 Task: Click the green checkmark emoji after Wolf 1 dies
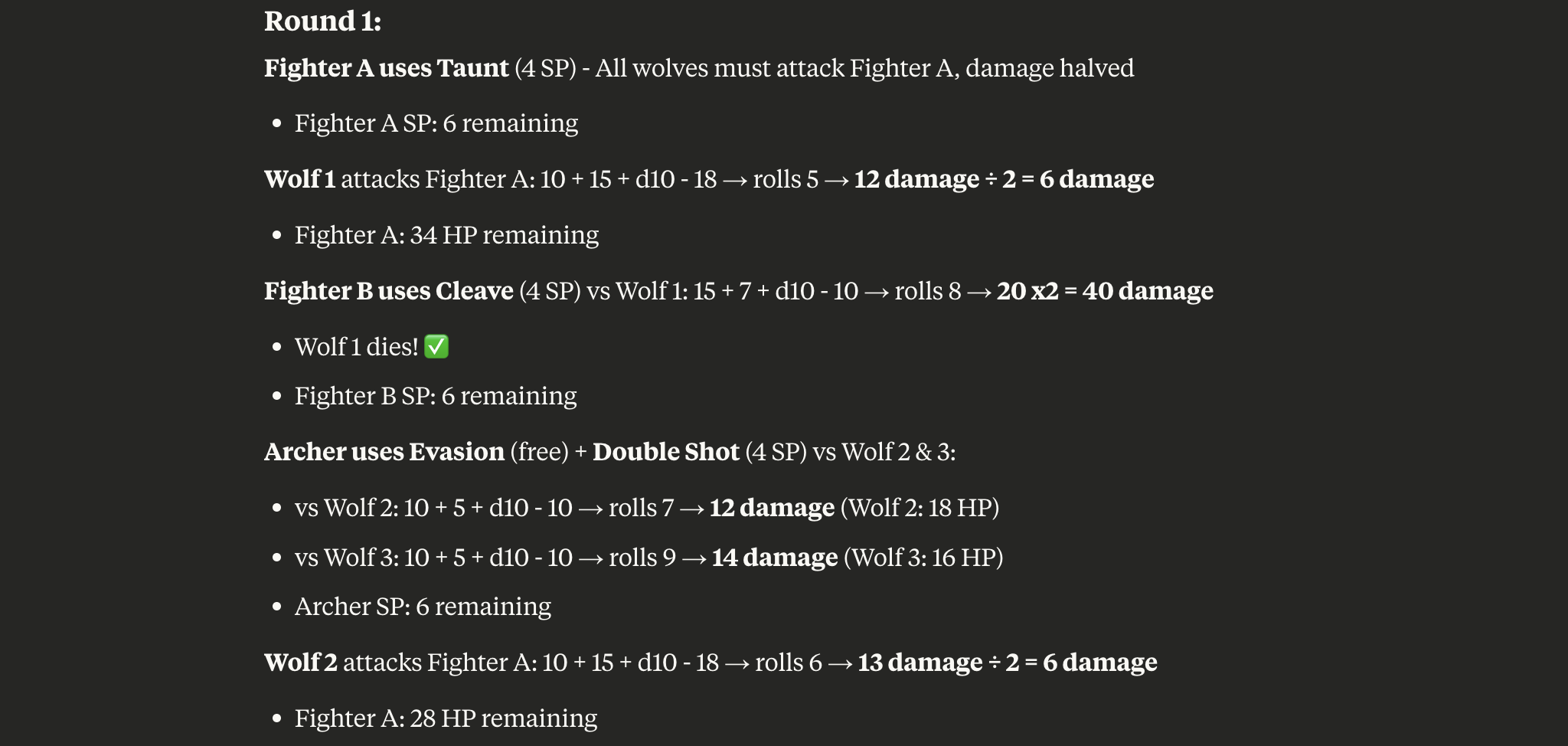click(436, 347)
